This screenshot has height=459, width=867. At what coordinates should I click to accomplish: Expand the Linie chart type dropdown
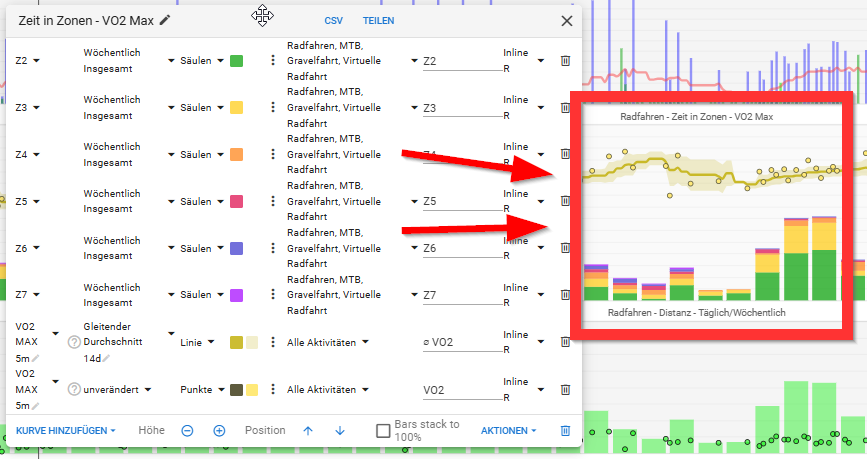[197, 342]
